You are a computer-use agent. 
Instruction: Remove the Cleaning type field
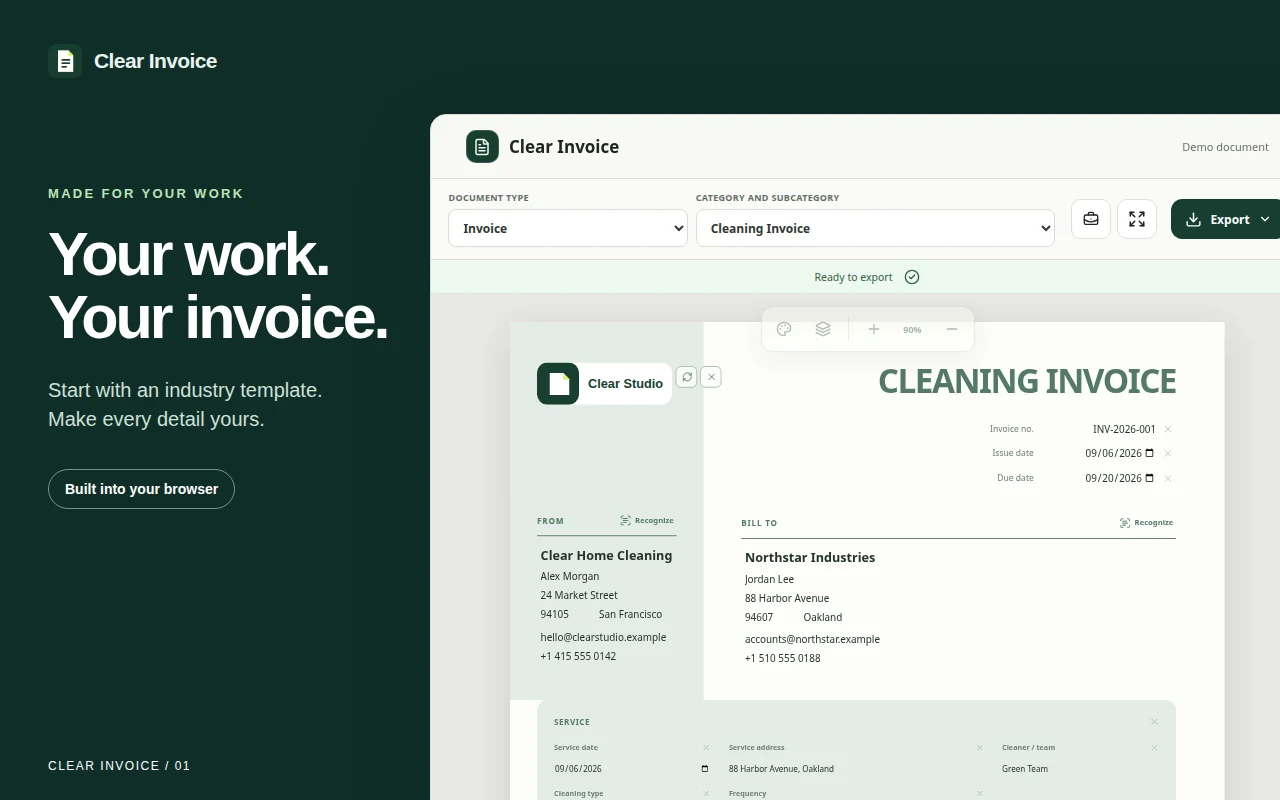(706, 794)
